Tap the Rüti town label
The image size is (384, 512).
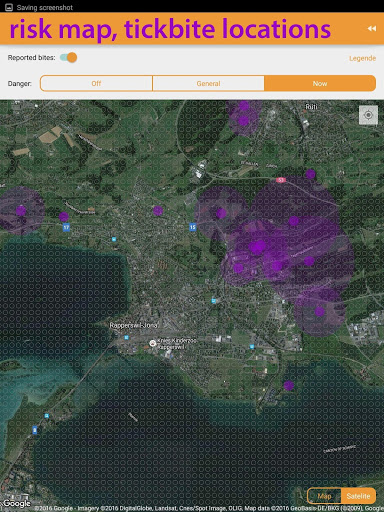coord(311,107)
